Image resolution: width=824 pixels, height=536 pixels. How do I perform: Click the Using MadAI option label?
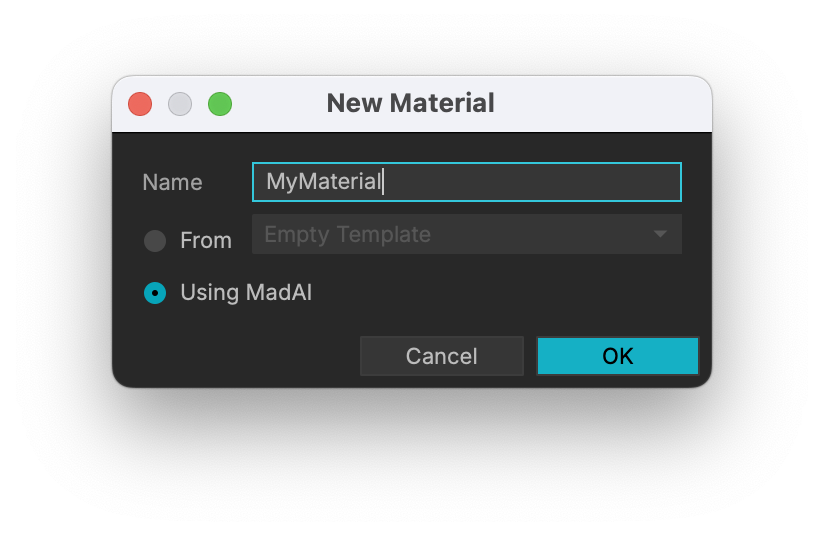pos(246,293)
